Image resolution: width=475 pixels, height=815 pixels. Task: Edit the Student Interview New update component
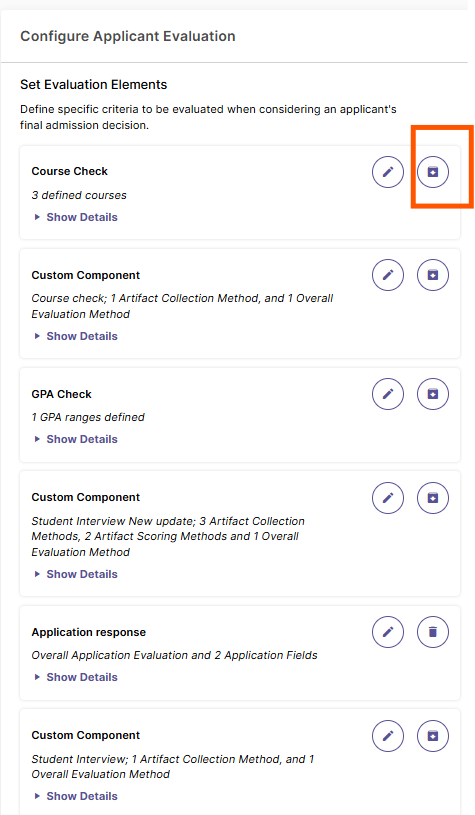(x=388, y=498)
